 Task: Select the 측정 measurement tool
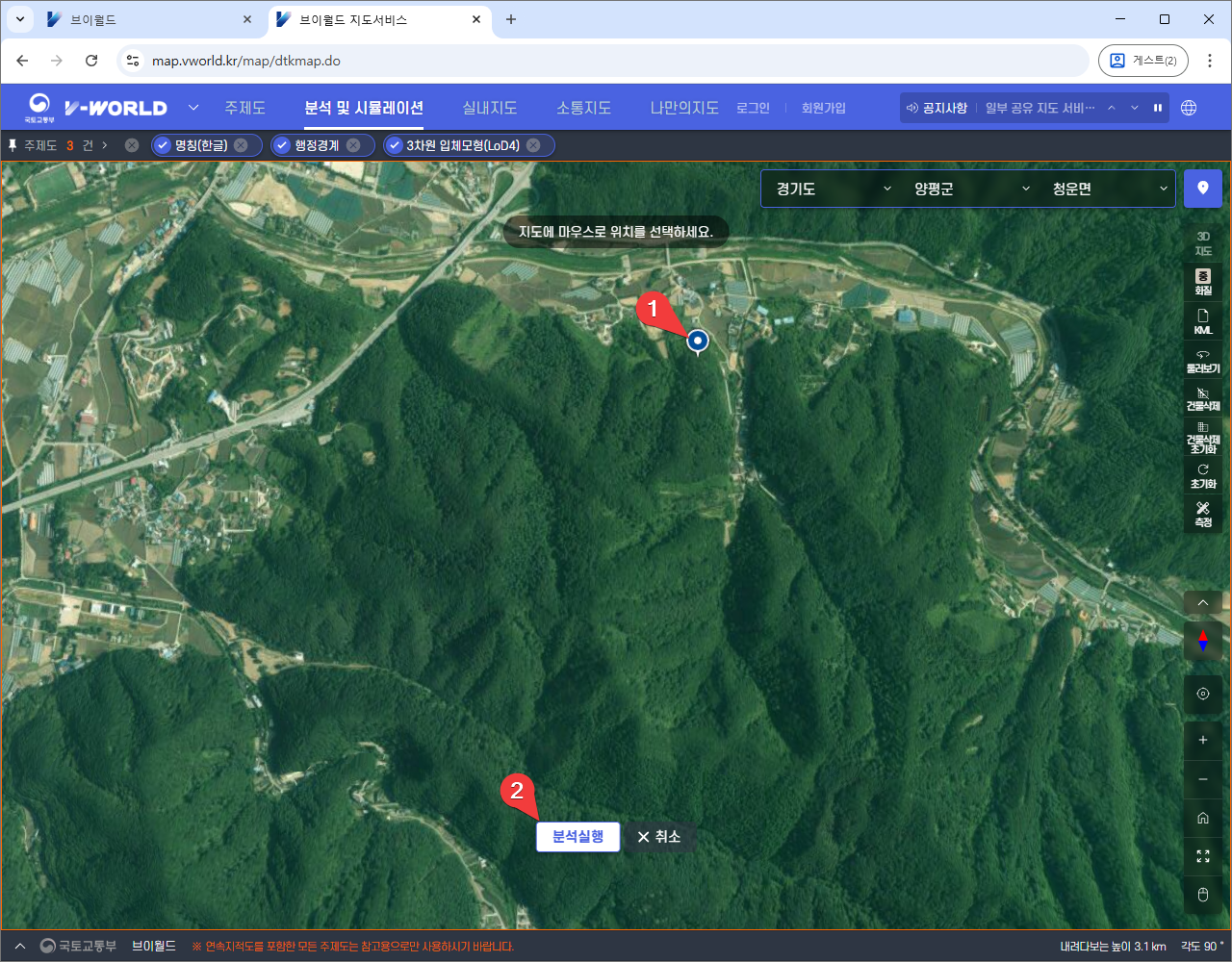coord(1202,514)
